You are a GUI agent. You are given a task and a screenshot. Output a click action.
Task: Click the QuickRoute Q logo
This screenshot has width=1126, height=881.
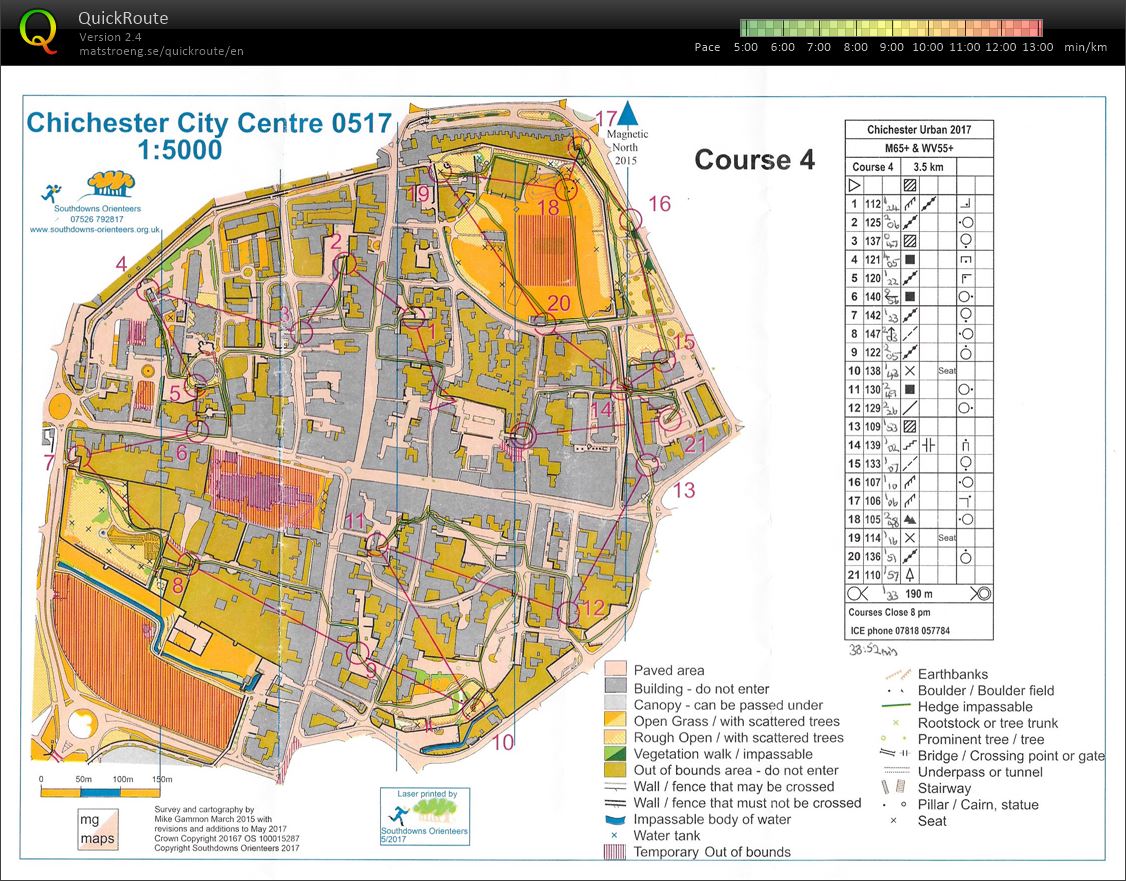tap(38, 32)
